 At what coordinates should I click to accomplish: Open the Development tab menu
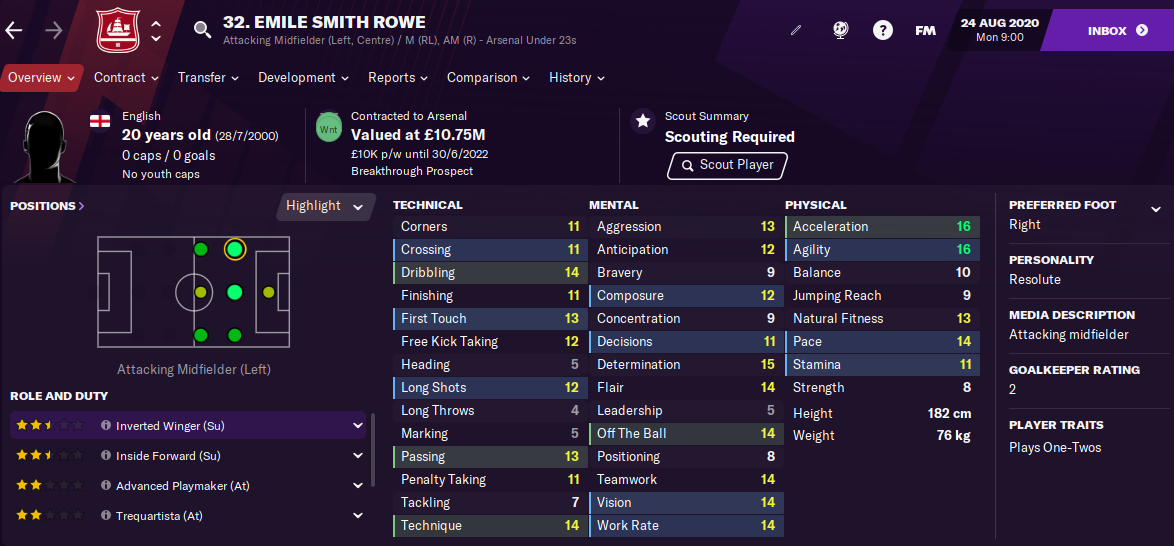303,78
